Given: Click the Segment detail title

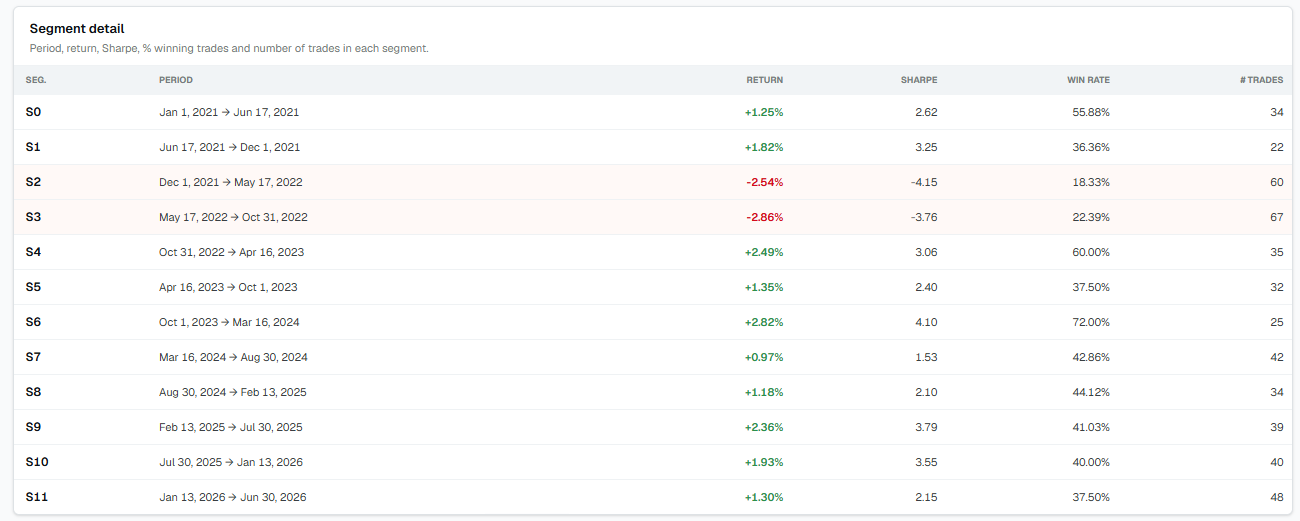Looking at the screenshot, I should (x=77, y=29).
